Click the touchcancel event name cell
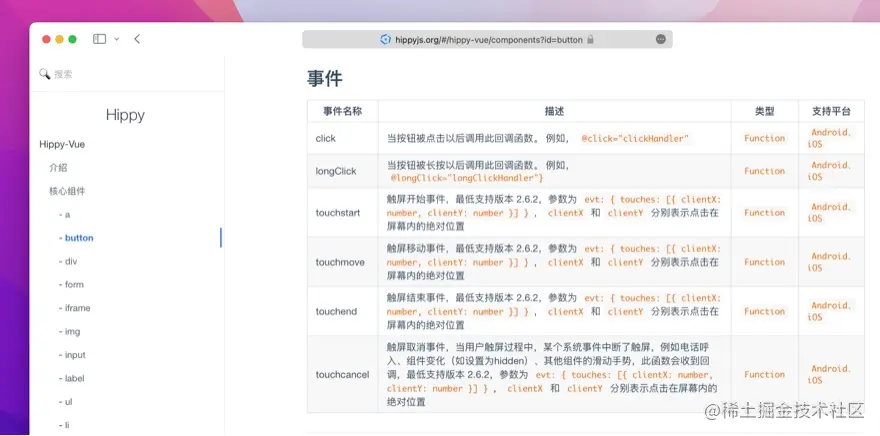This screenshot has width=880, height=436. point(342,374)
